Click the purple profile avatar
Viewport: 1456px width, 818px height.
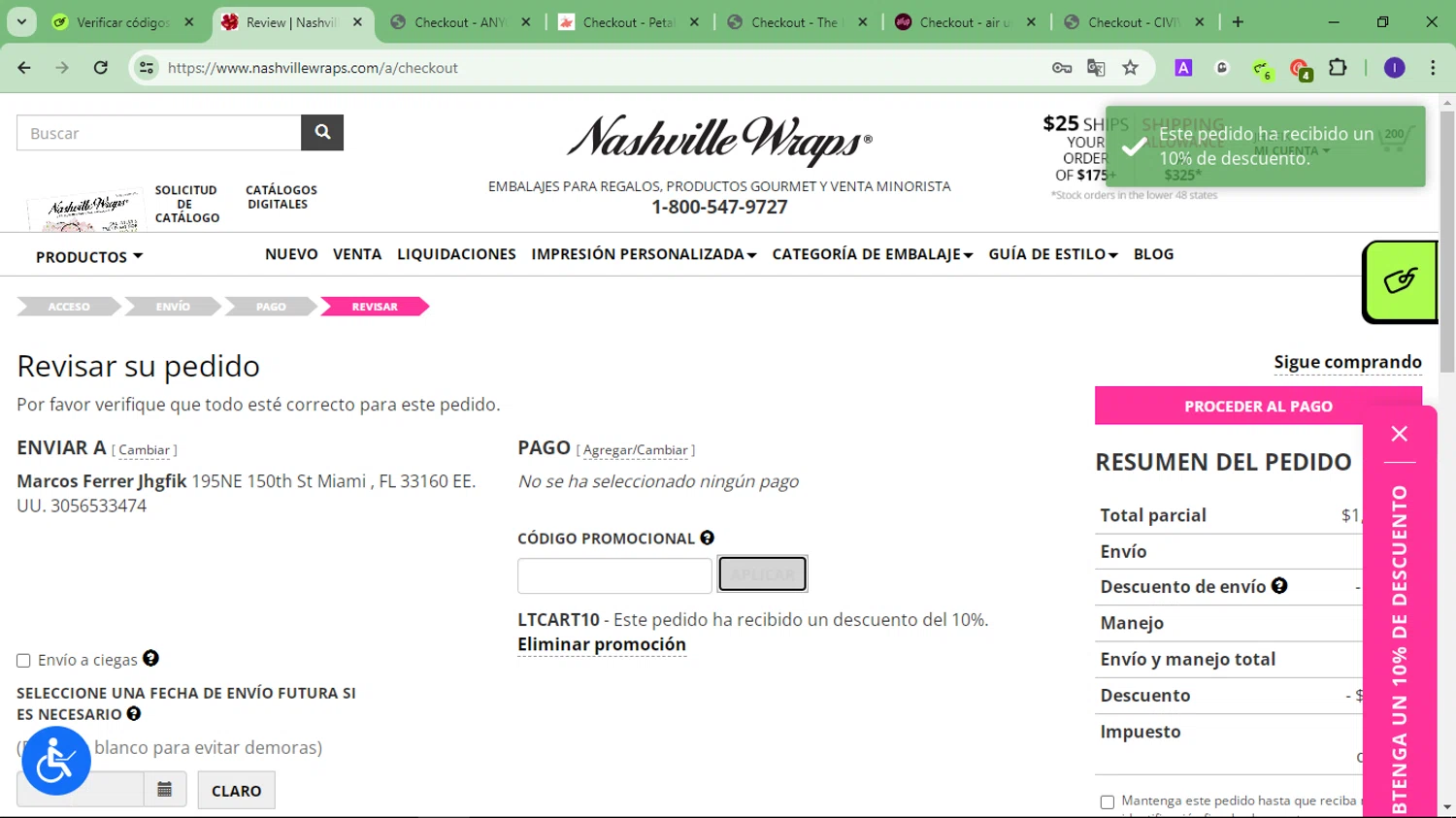pos(1395,68)
